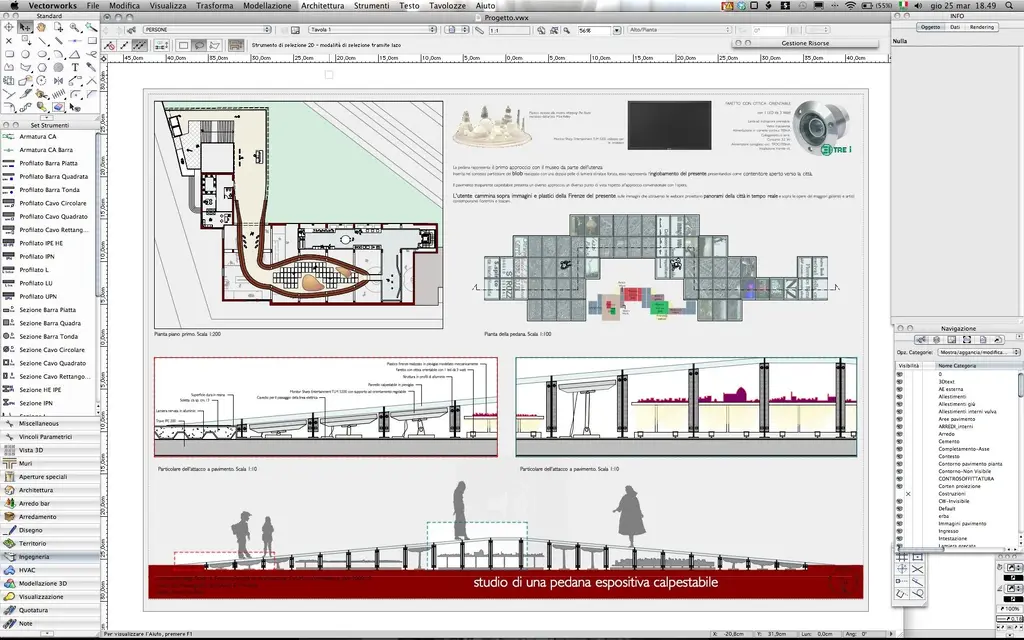Select the Eraser tool
This screenshot has height=640, width=1024.
(x=58, y=106)
